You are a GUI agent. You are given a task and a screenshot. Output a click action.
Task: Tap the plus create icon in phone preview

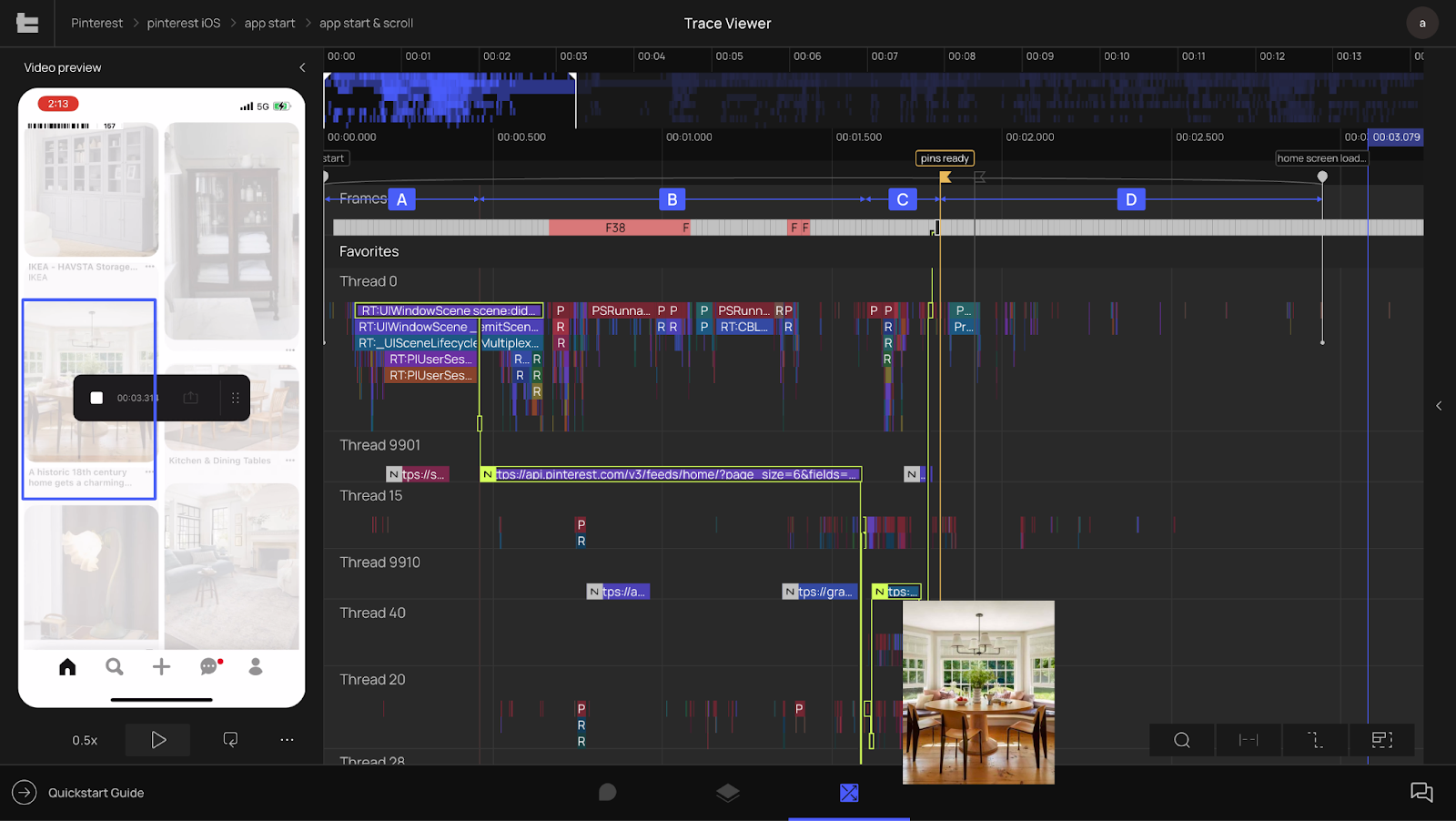point(161,667)
